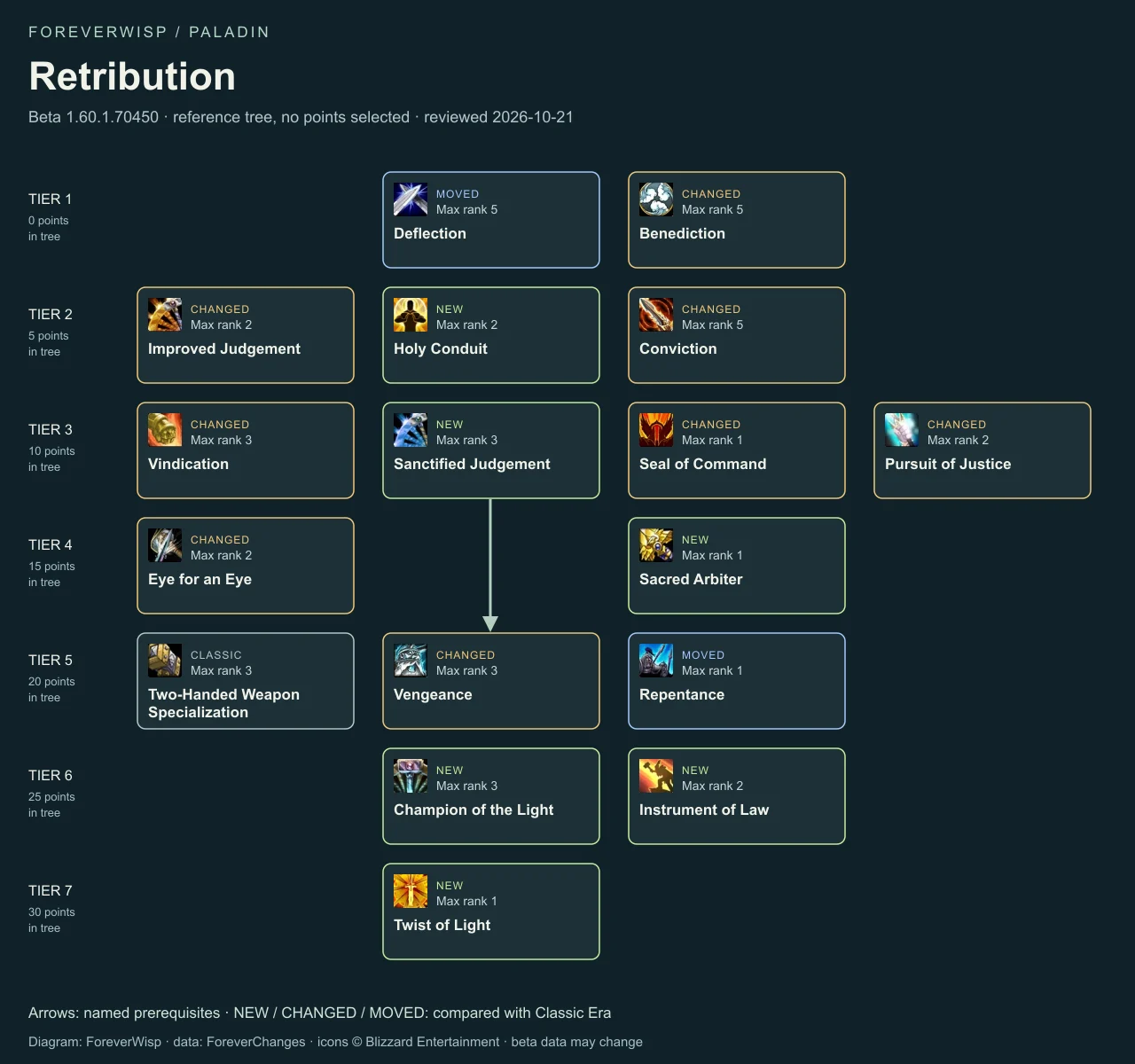Click the Champion of the Light icon
This screenshot has width=1135, height=1064.
click(x=411, y=776)
